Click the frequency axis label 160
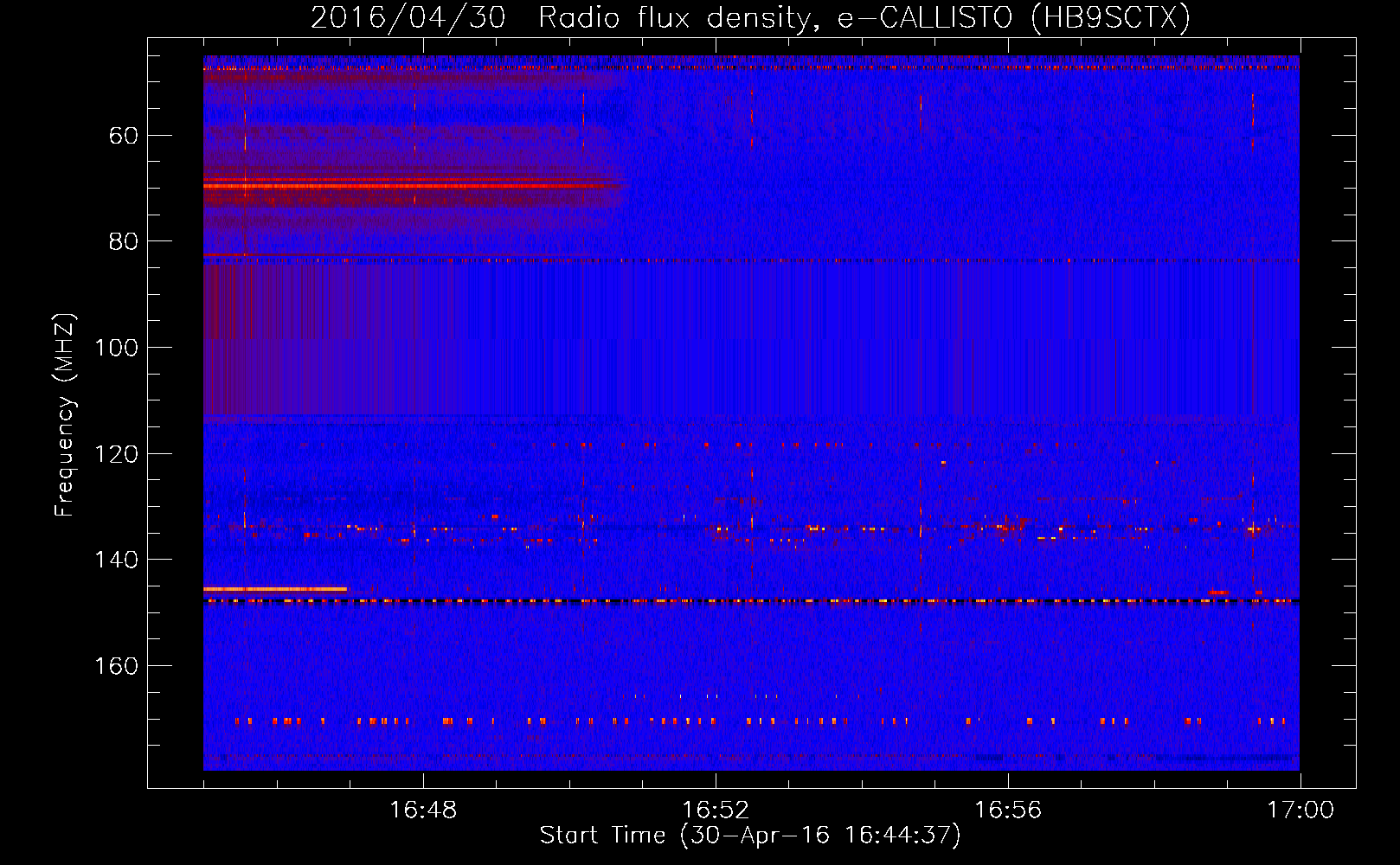Viewport: 1400px width, 865px height. coord(117,666)
